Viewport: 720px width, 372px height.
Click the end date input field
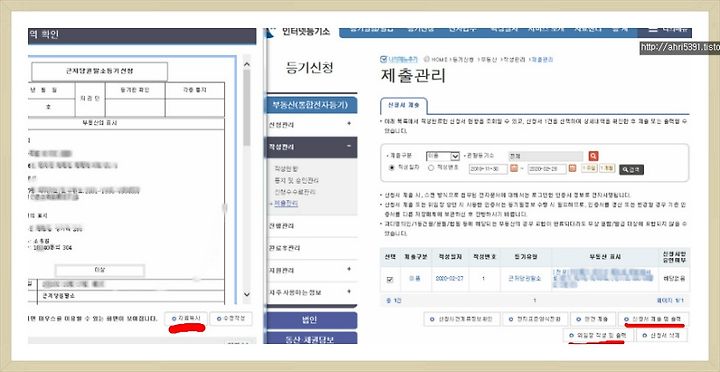pyautogui.click(x=547, y=169)
